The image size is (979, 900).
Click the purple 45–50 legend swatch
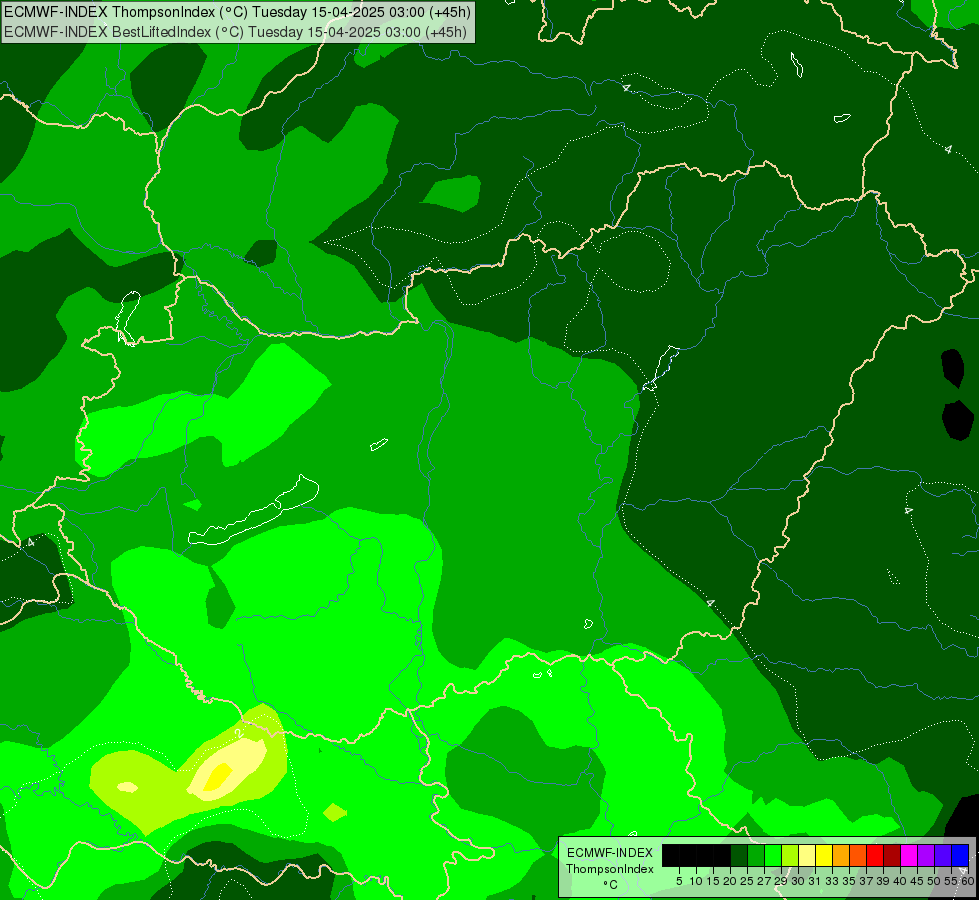click(925, 855)
